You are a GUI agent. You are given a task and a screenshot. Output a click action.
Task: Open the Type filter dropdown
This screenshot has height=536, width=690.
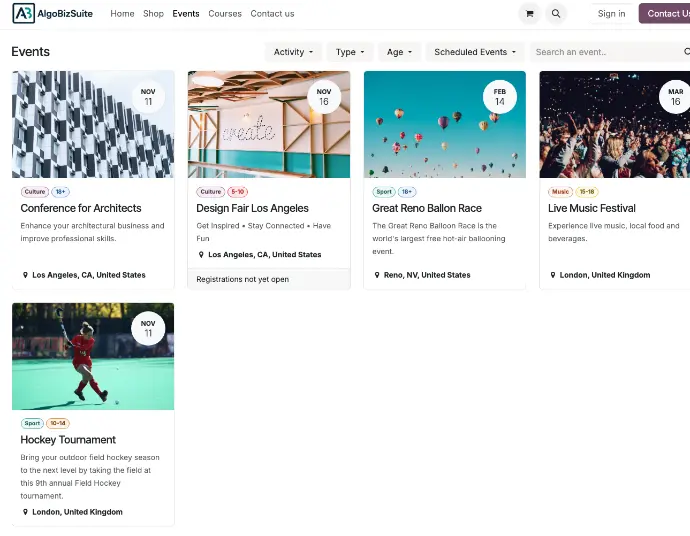tap(350, 52)
